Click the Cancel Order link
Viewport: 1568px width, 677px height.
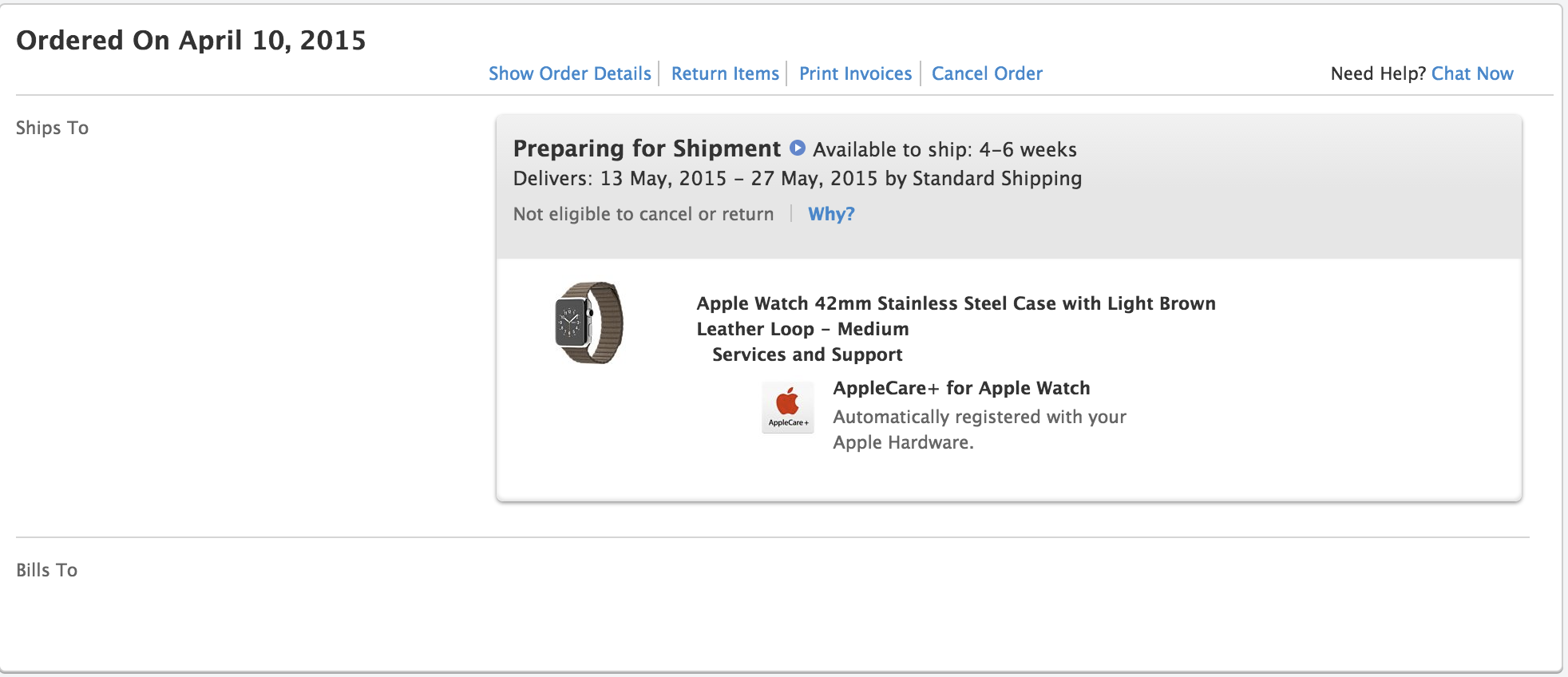[987, 73]
